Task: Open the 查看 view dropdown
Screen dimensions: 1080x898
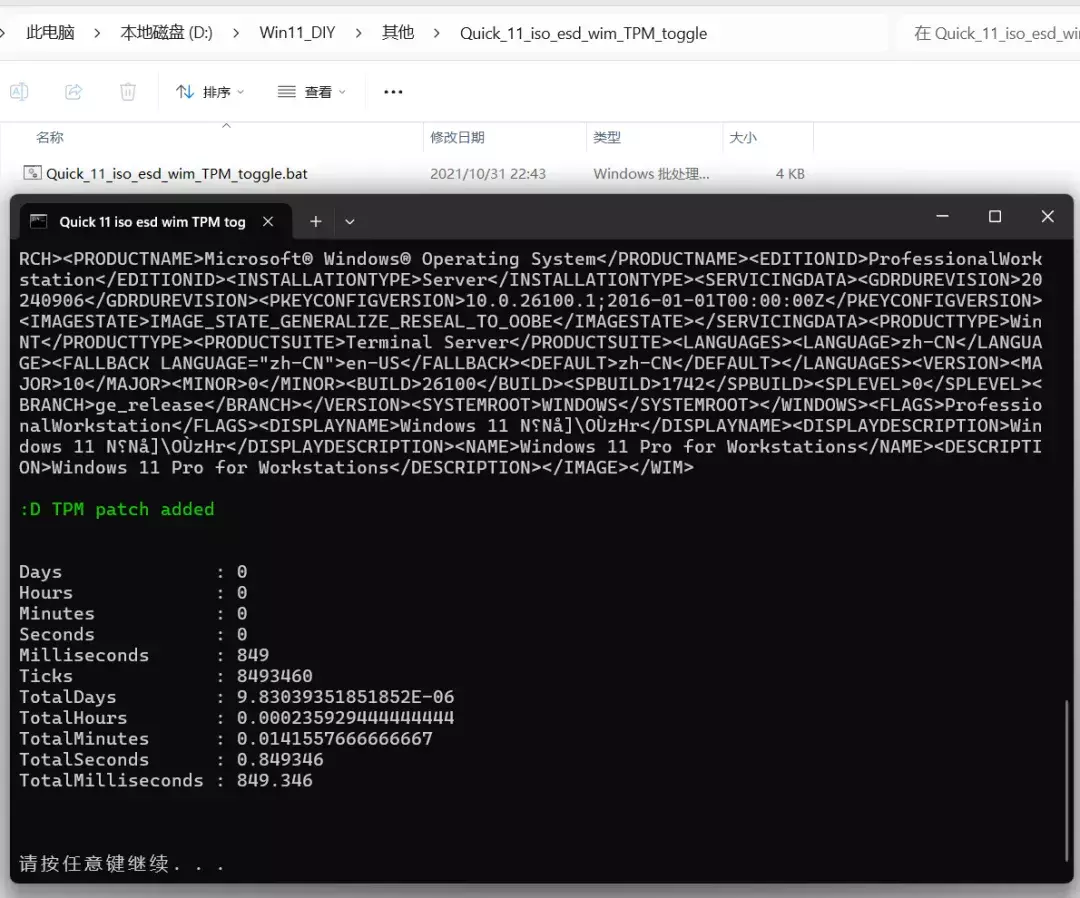Action: coord(311,92)
